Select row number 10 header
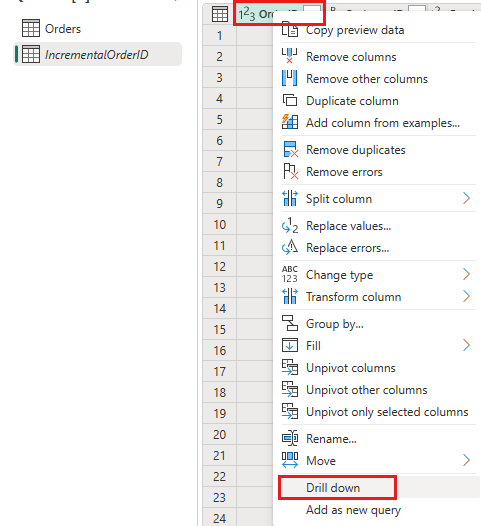 click(220, 224)
